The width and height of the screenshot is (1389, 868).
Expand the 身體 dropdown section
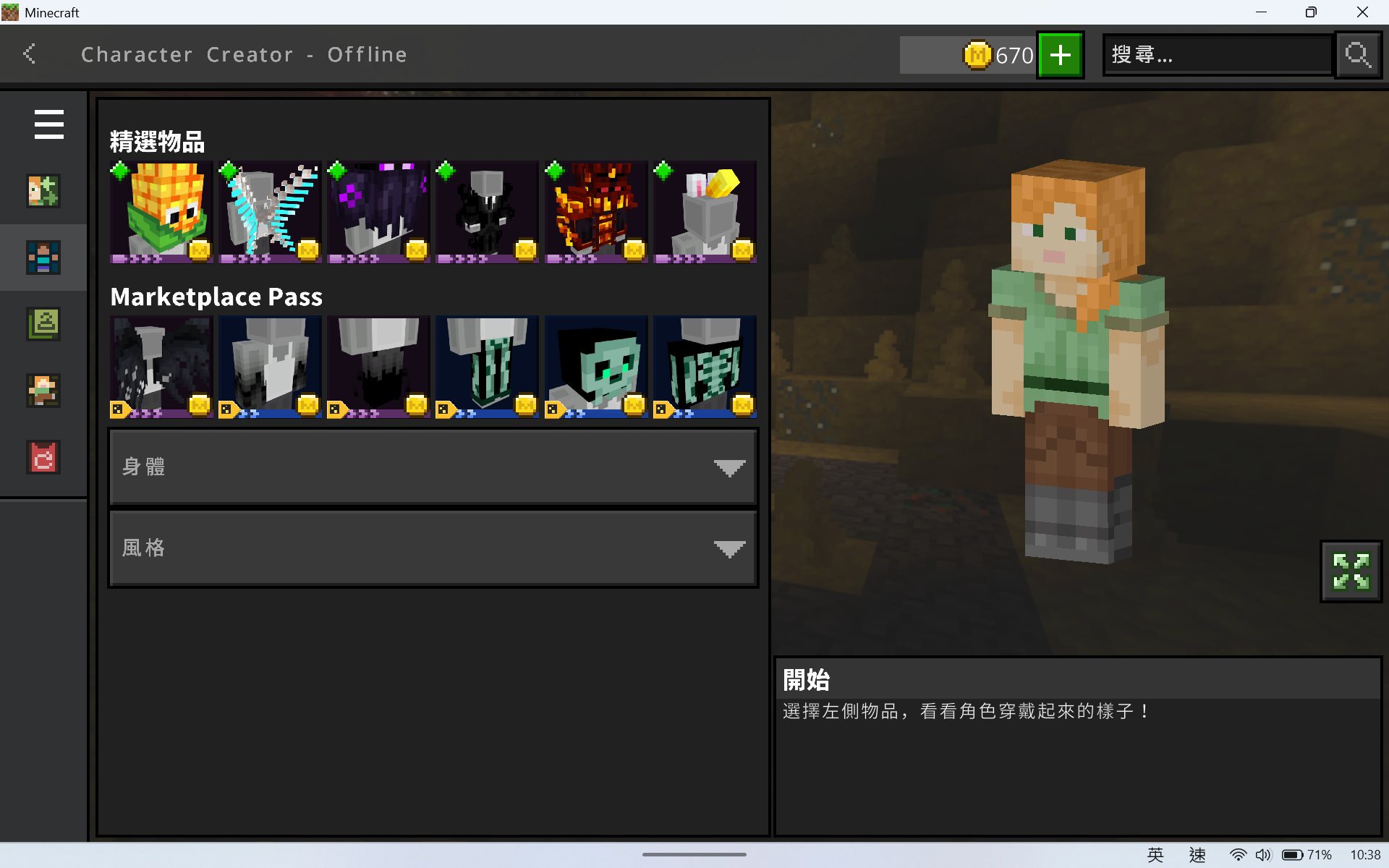[x=433, y=467]
